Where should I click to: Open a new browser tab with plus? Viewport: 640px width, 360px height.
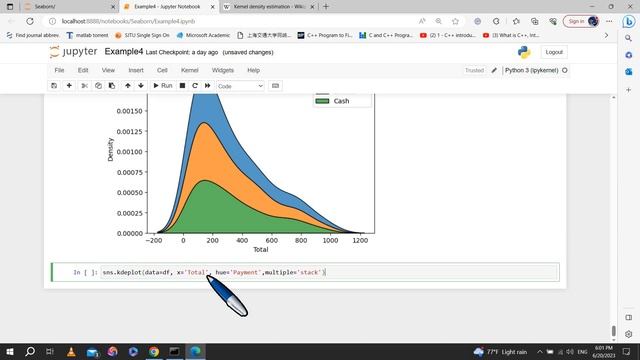326,7
